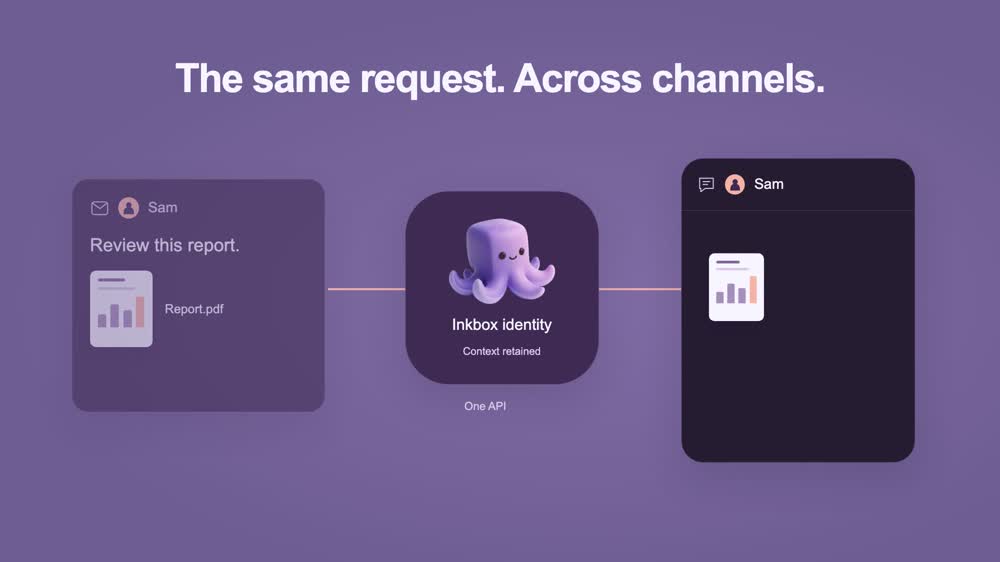This screenshot has width=1000, height=562.
Task: Click the headline 'The same request. Across channels.'
Action: [x=500, y=78]
